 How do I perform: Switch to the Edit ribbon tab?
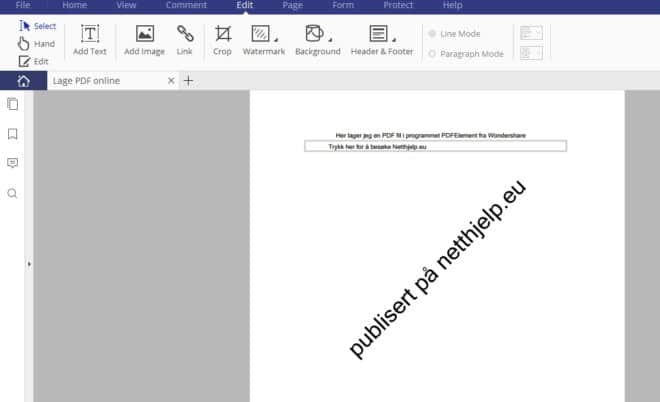245,5
